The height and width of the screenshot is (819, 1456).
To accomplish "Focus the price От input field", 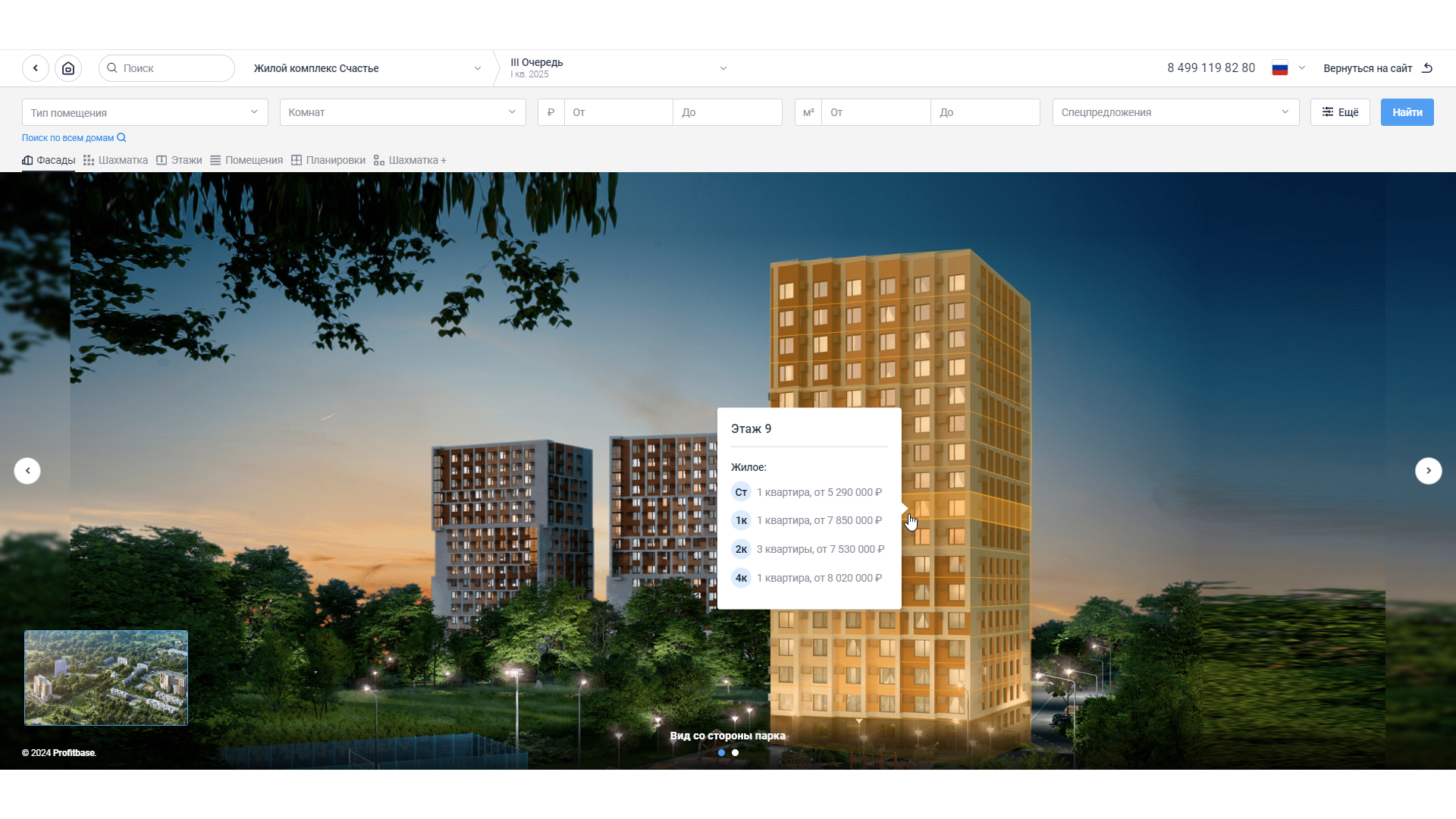I will pos(619,112).
